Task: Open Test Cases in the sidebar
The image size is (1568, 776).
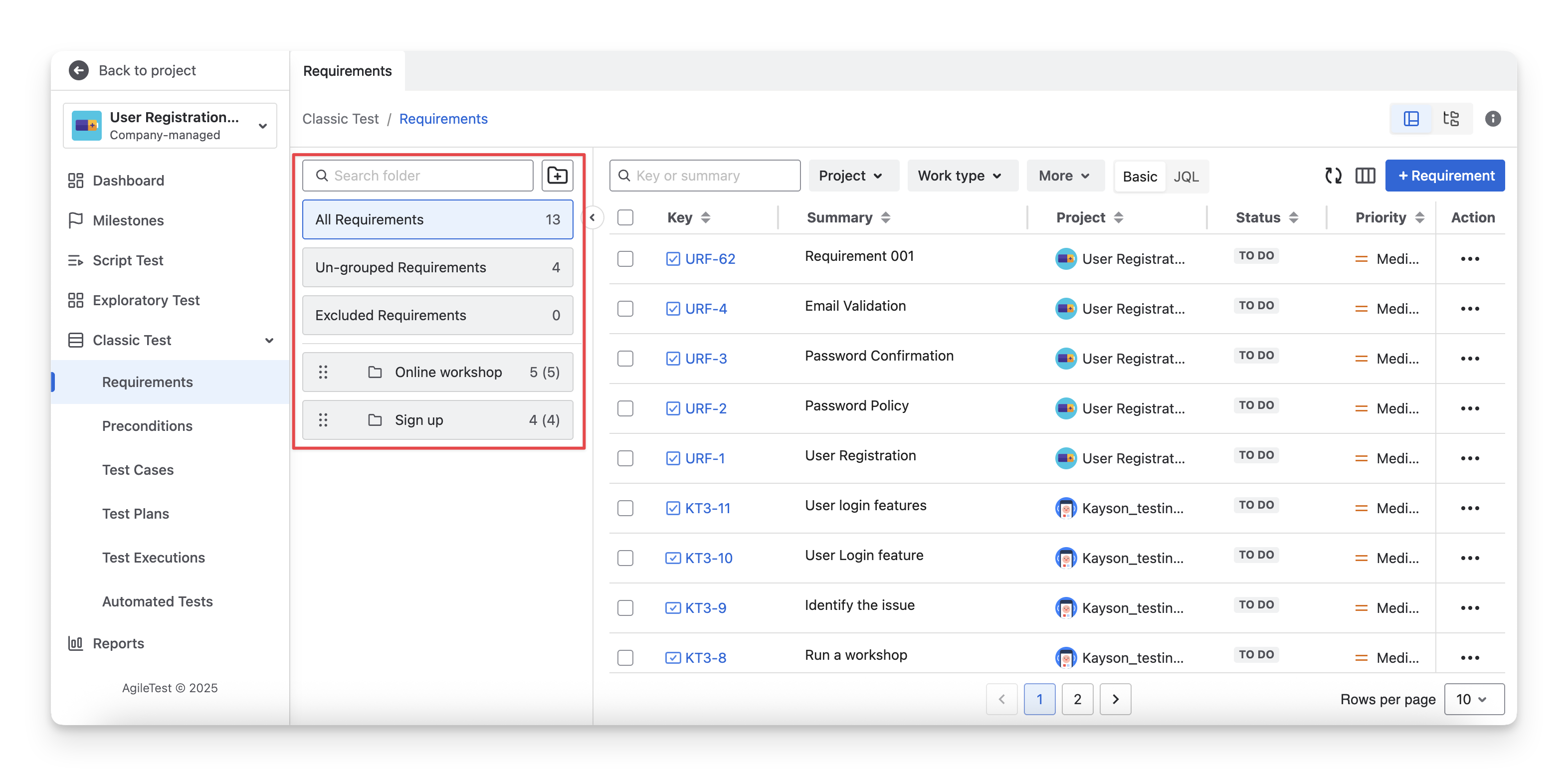Action: coord(138,470)
